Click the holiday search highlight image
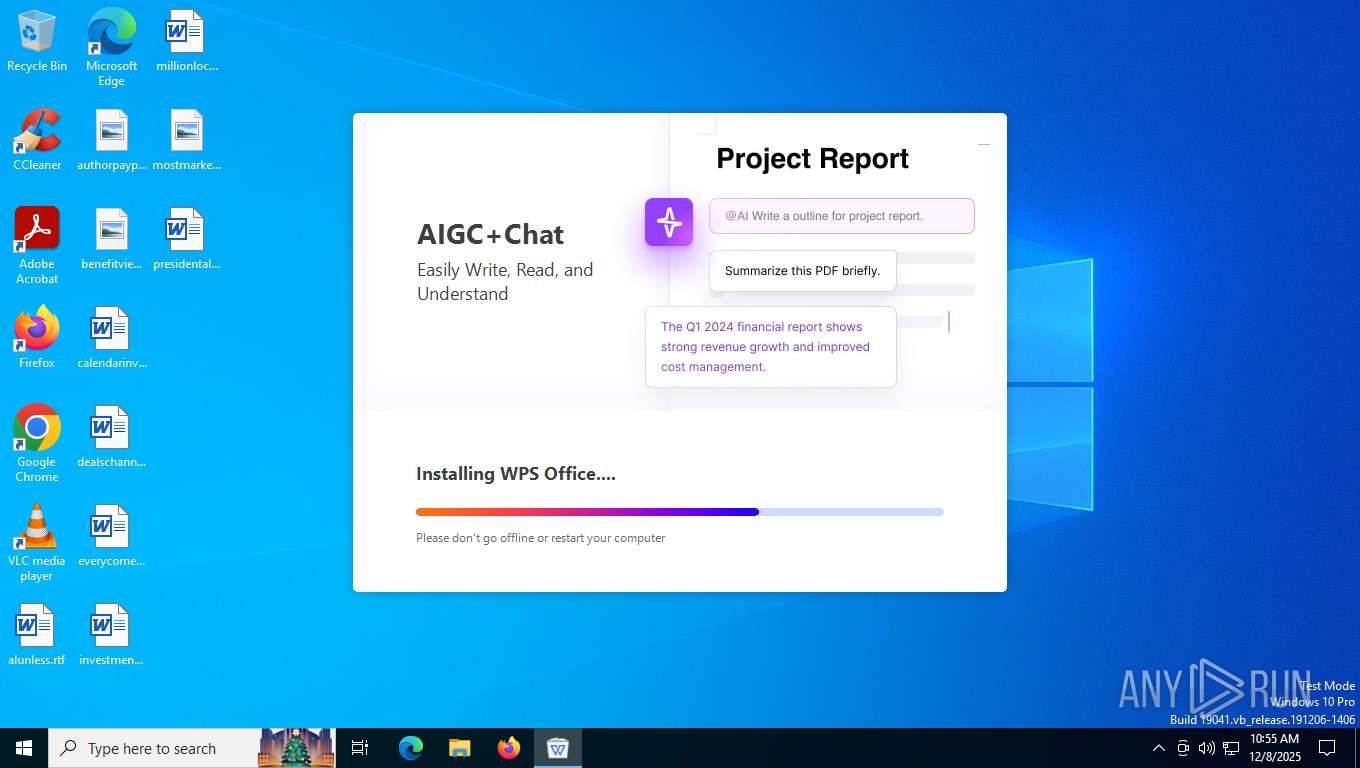This screenshot has height=768, width=1360. (x=296, y=748)
